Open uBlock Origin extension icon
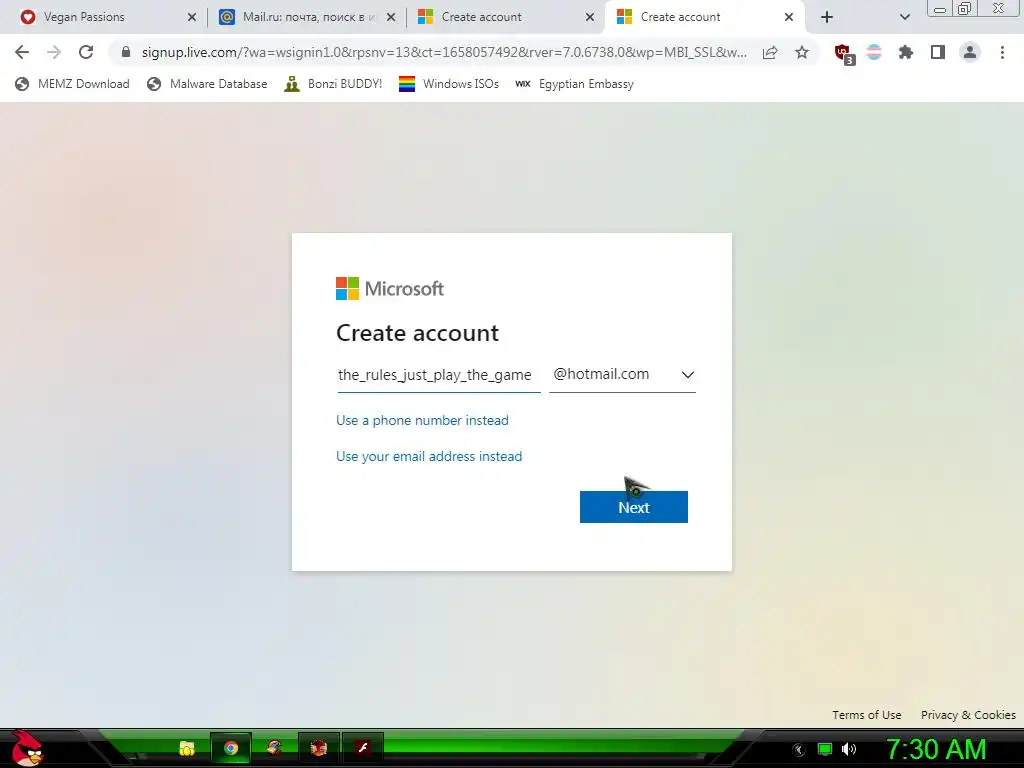This screenshot has height=768, width=1024. pyautogui.click(x=844, y=54)
